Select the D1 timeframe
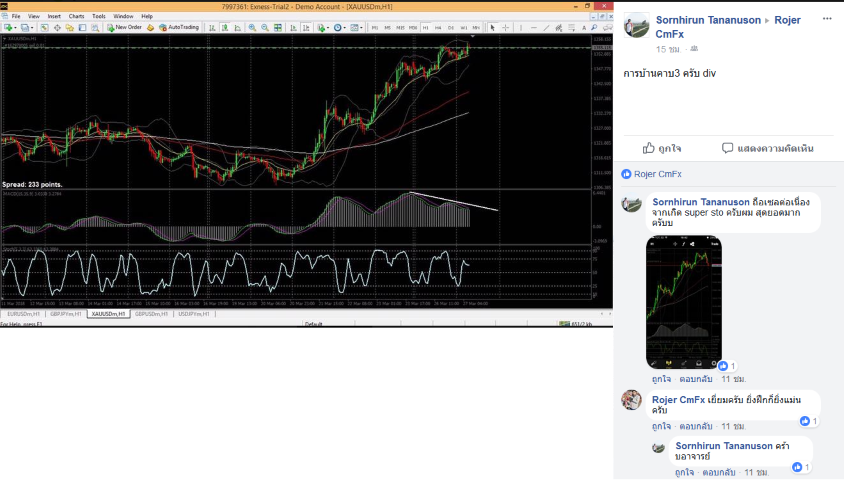This screenshot has width=844, height=480. 451,27
